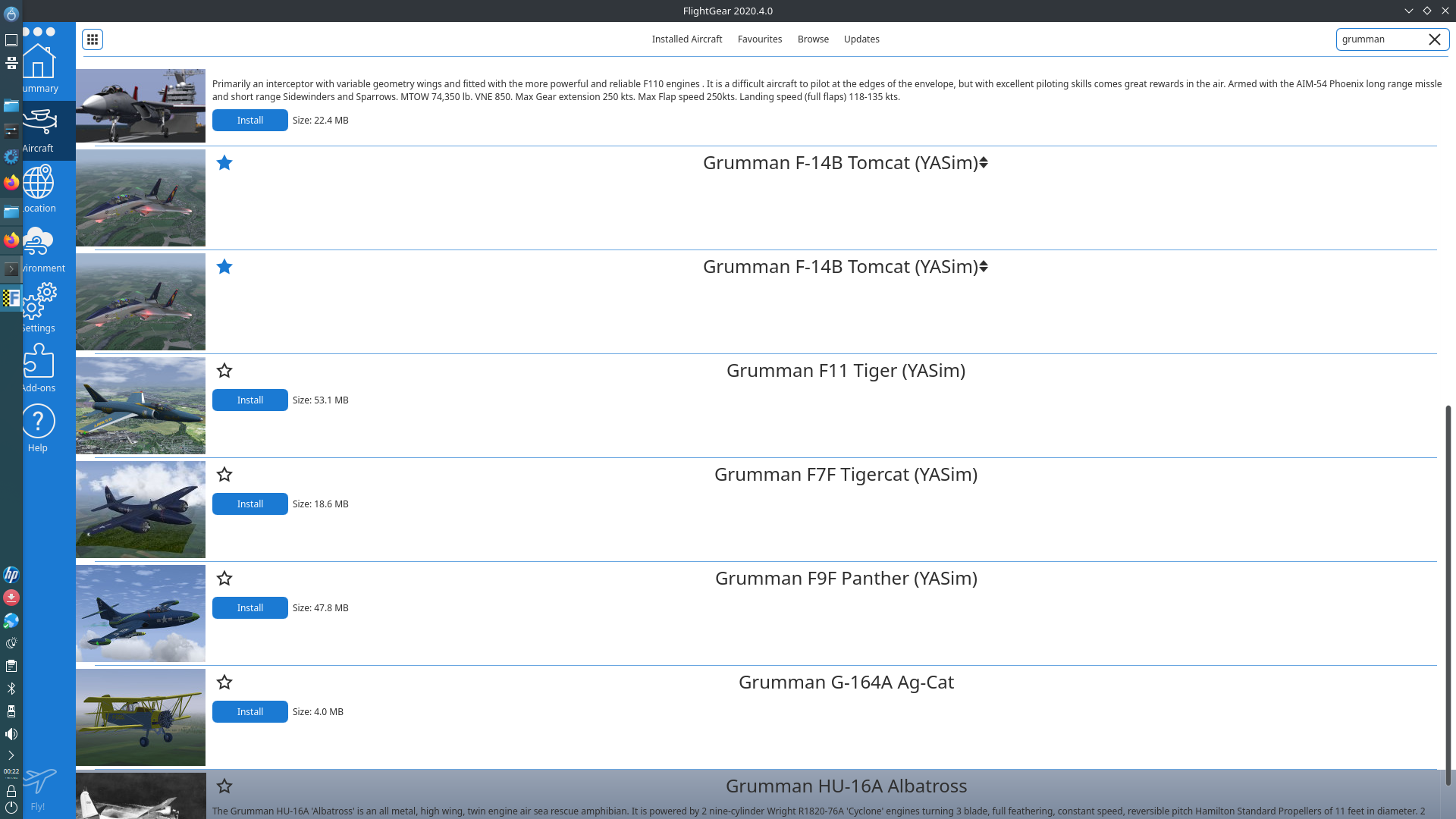1456x819 pixels.
Task: Clear the grumman search text
Action: click(x=1434, y=39)
